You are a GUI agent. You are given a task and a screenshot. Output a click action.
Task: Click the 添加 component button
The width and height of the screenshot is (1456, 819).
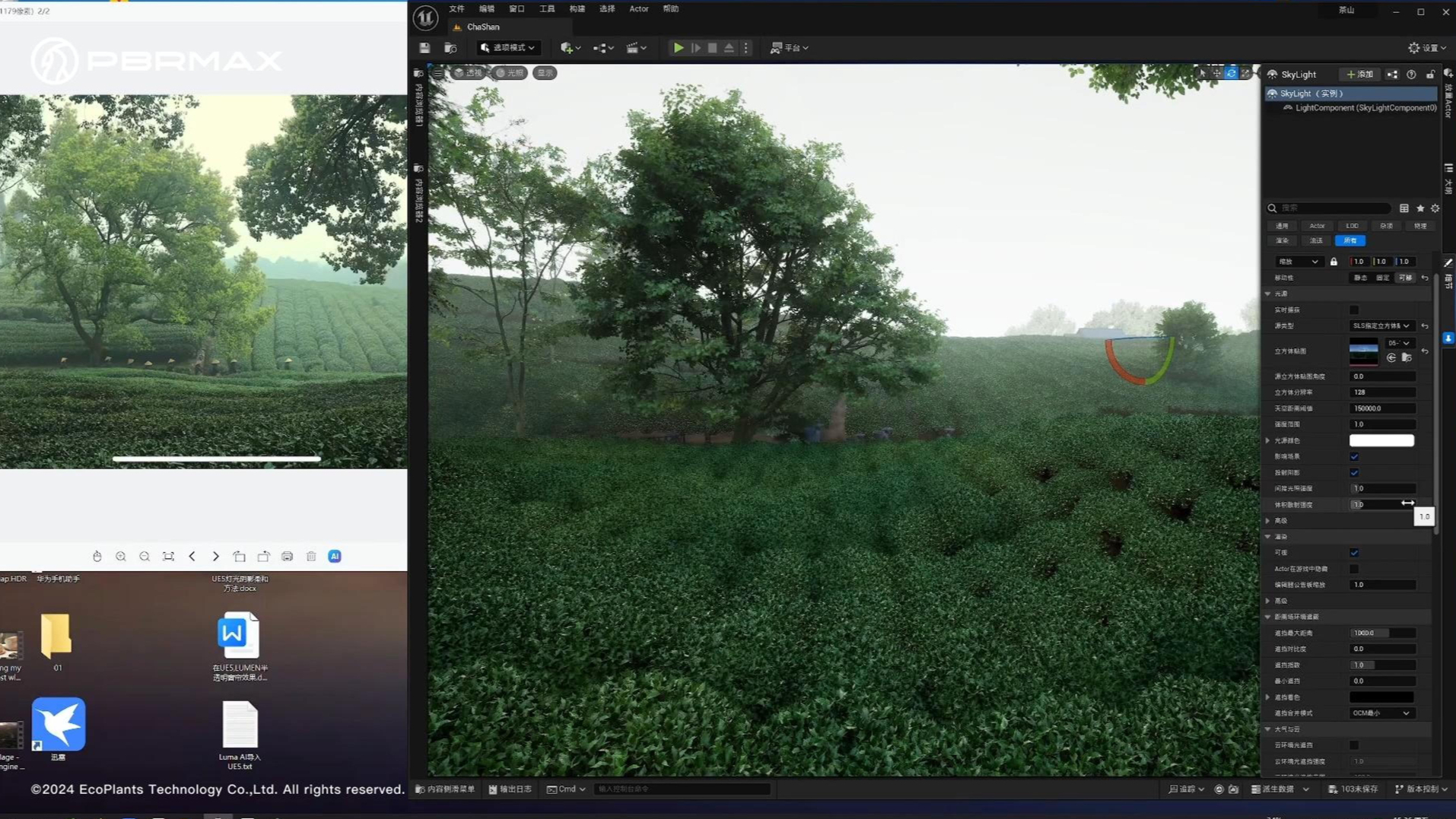(1360, 75)
